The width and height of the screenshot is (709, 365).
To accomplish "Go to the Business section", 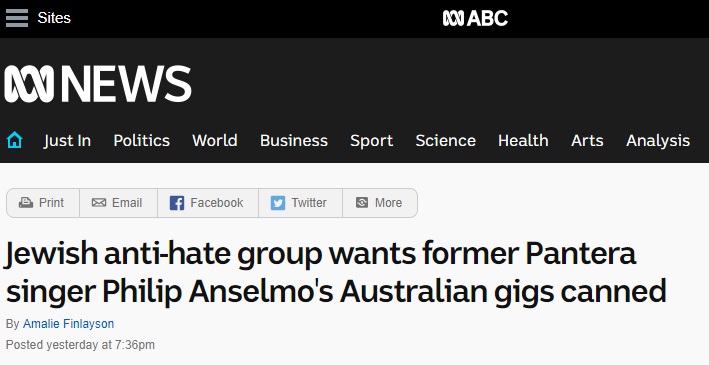I will click(294, 141).
